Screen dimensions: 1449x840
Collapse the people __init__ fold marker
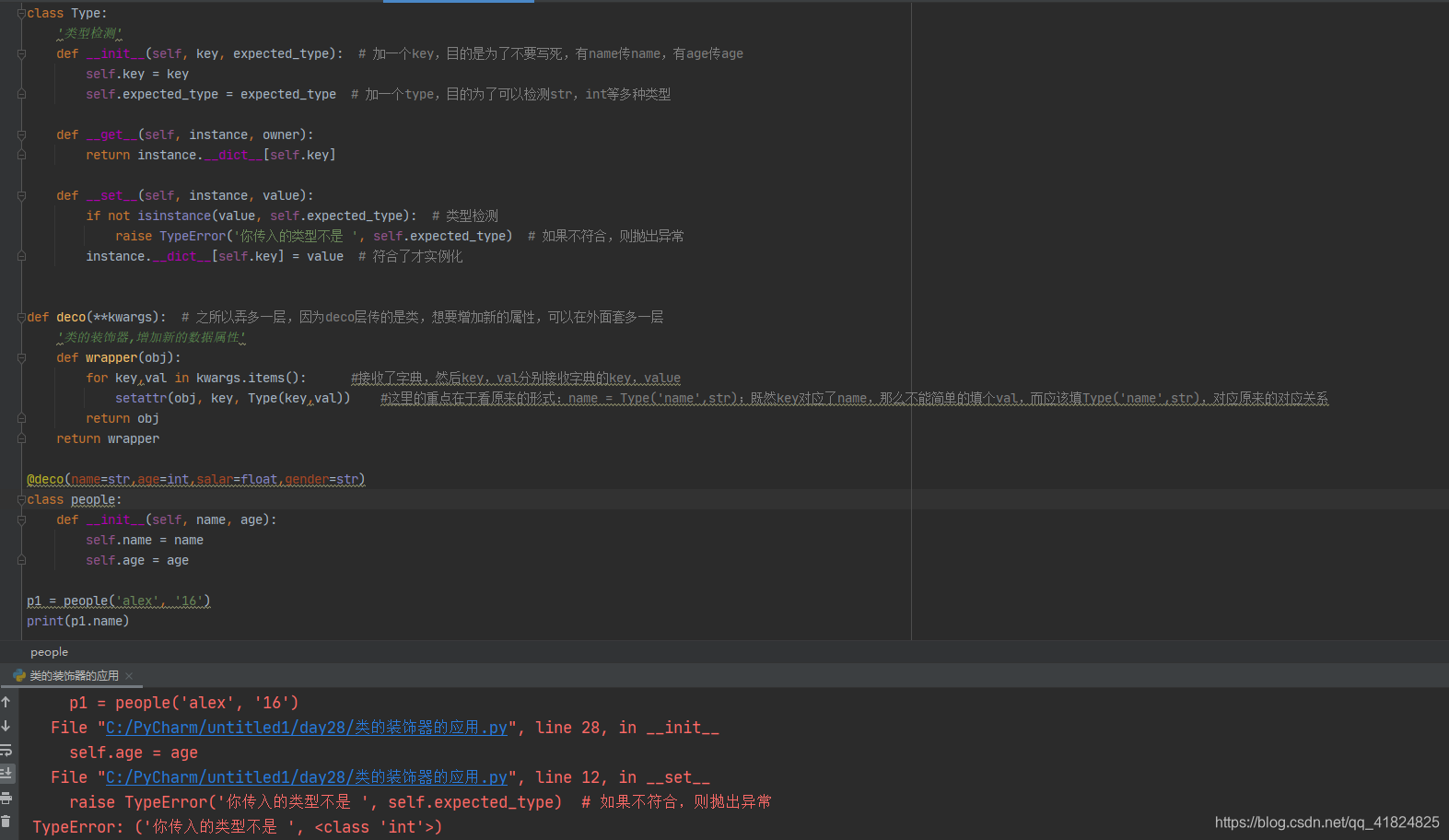click(x=21, y=519)
